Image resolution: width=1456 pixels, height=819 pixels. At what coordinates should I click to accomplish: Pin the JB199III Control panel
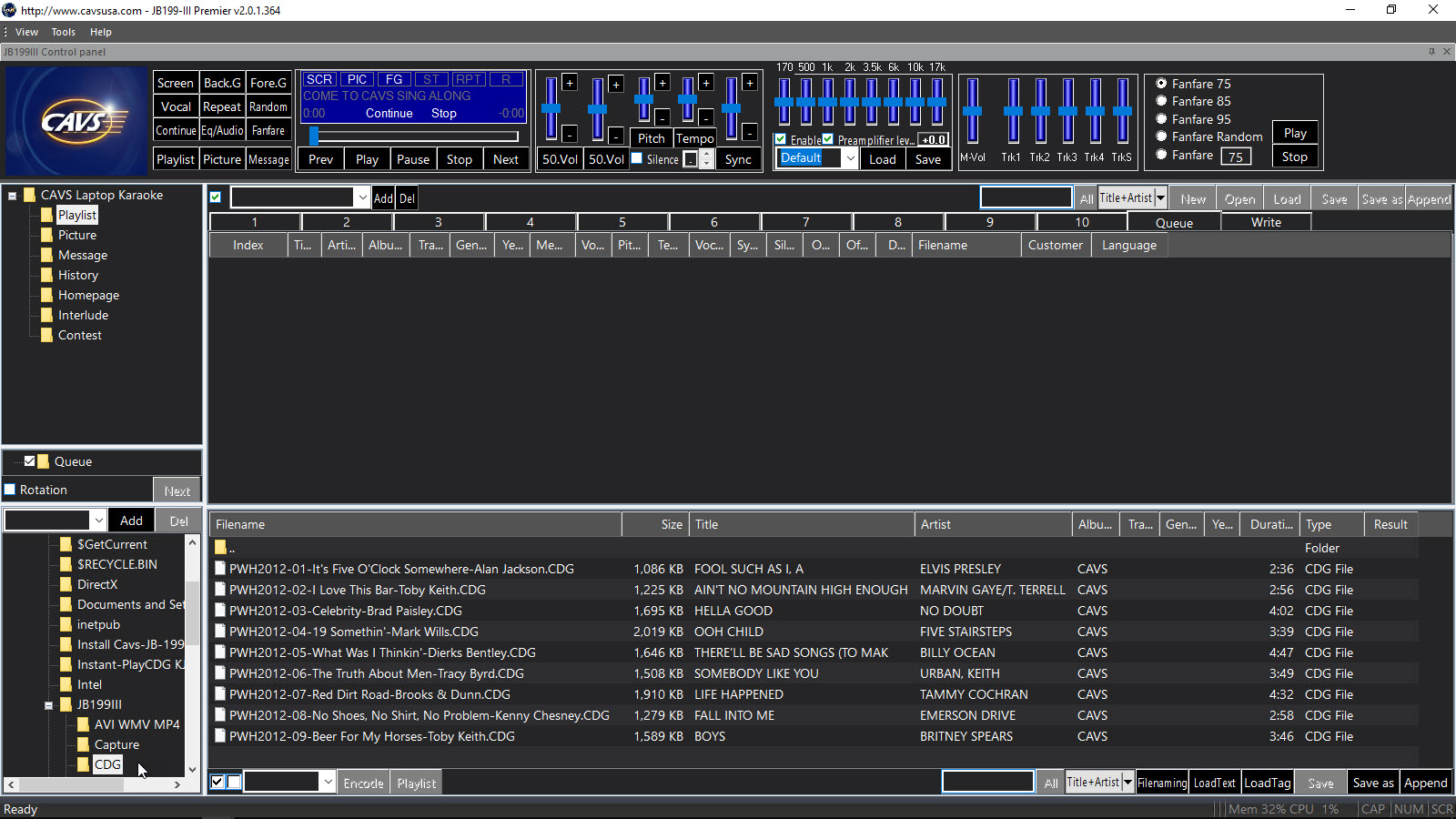coord(1431,52)
